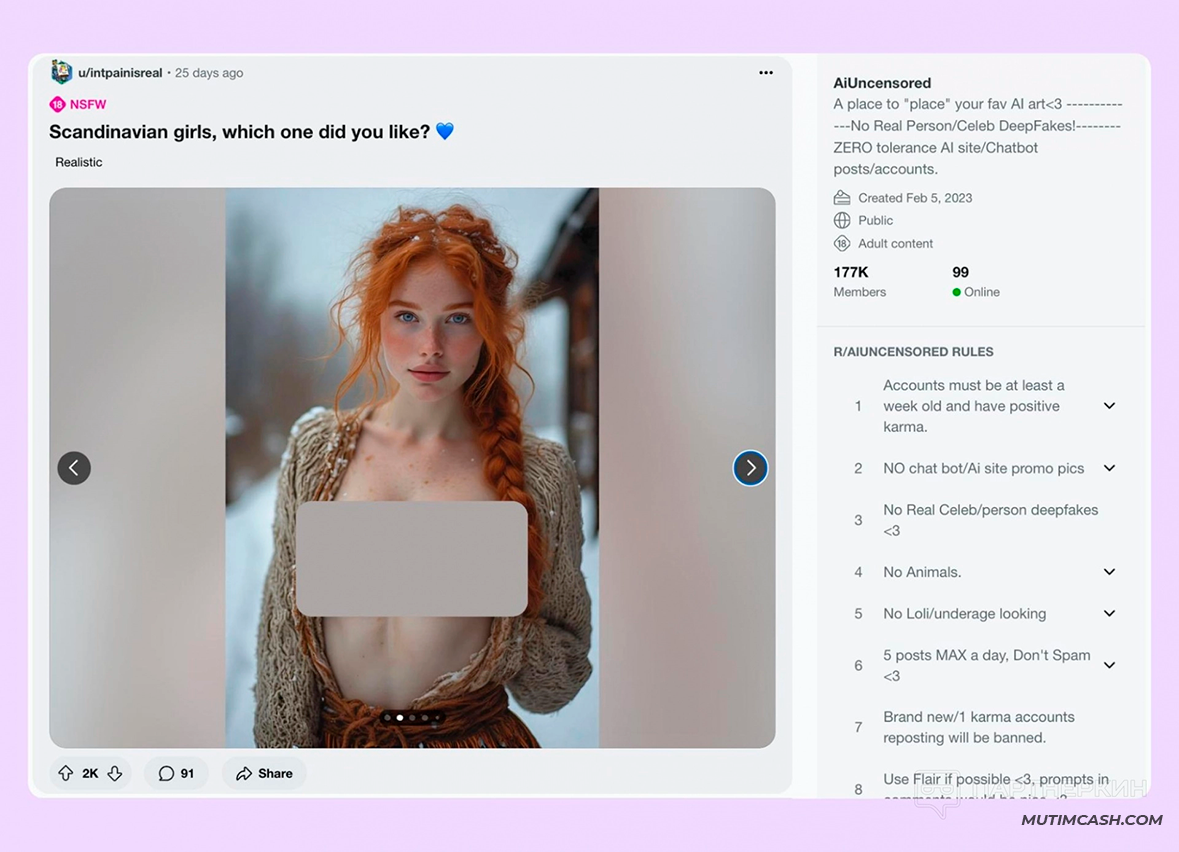Click the Share button

pyautogui.click(x=265, y=773)
